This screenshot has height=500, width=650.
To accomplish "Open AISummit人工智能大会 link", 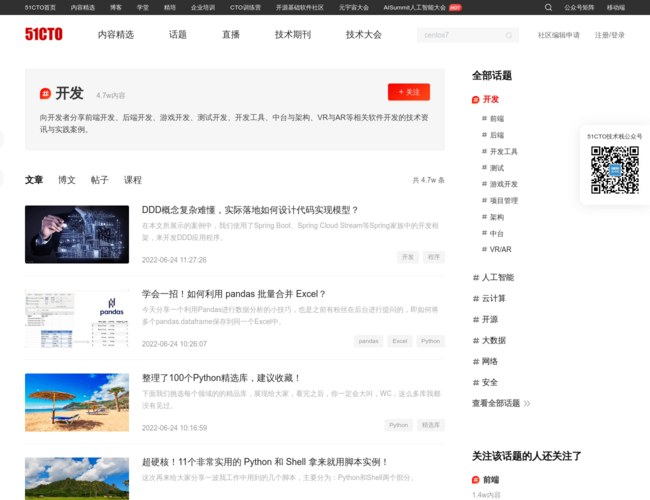I will tap(415, 7).
